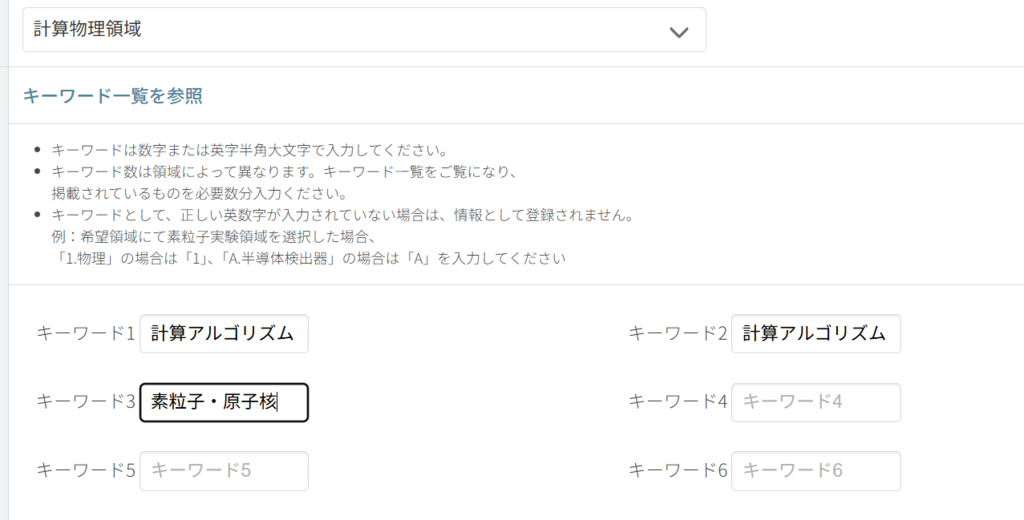
Task: Click the note about 数字または英字半角大文字 input
Action: coord(249,151)
